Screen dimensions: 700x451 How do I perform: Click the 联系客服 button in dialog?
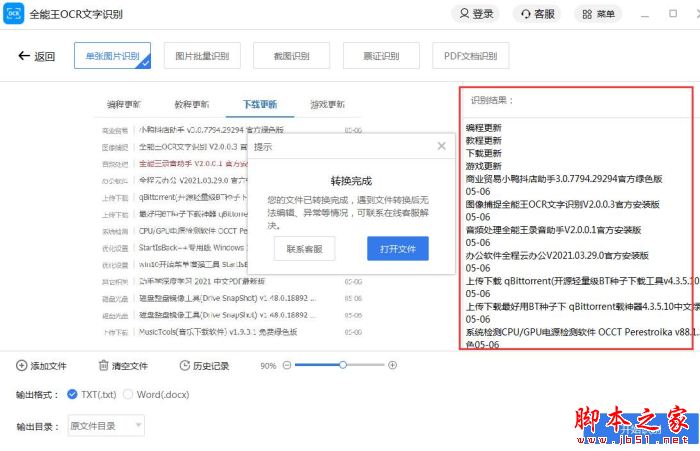pyautogui.click(x=304, y=249)
